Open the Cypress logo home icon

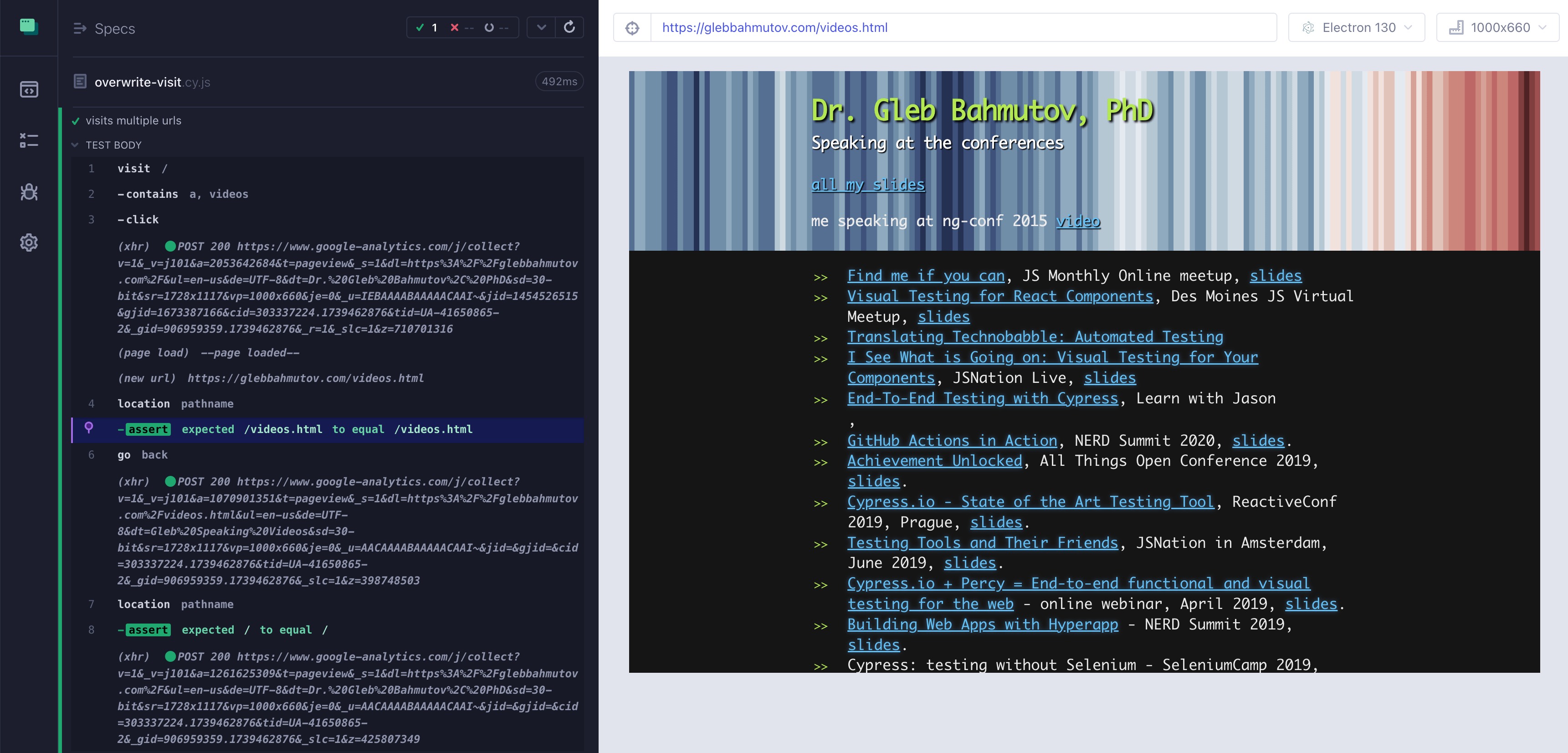(29, 27)
